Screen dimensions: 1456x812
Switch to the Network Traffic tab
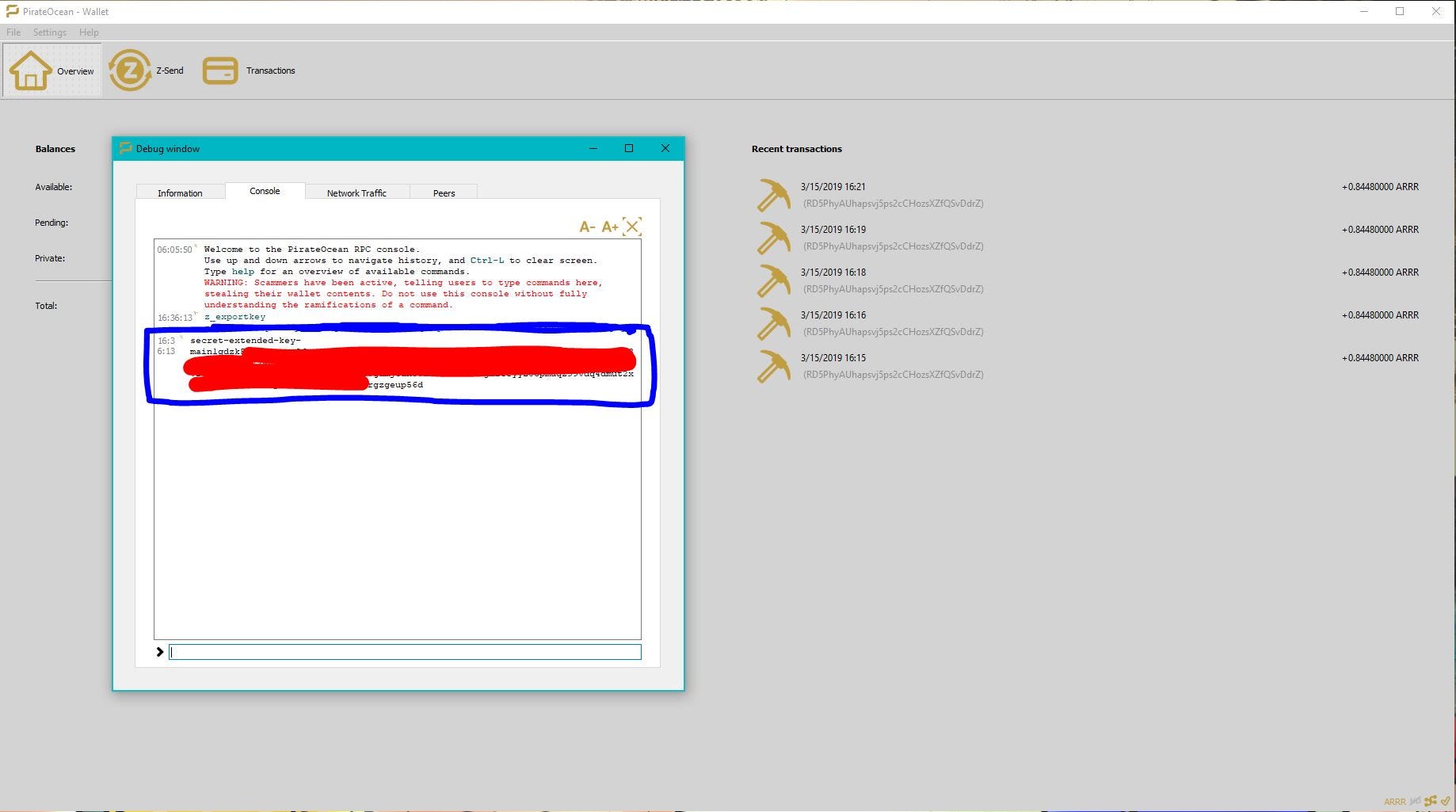pyautogui.click(x=356, y=193)
